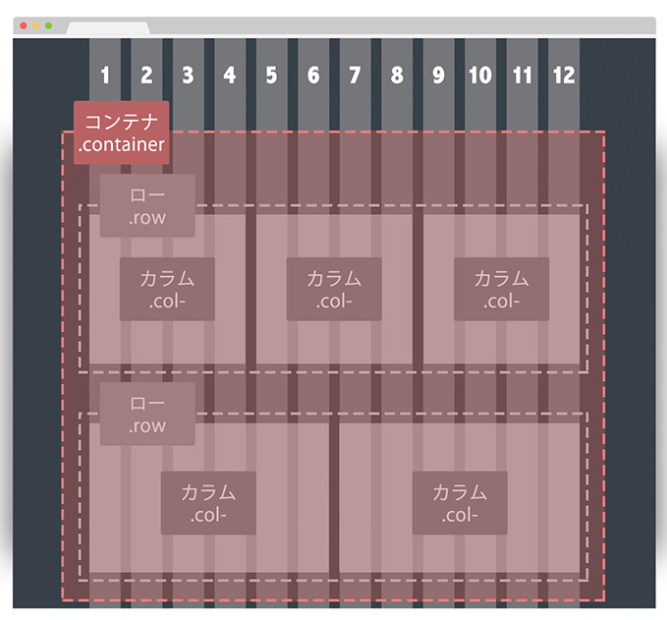Click grid column number 10
Viewport: 667px width, 620px height.
pos(480,75)
